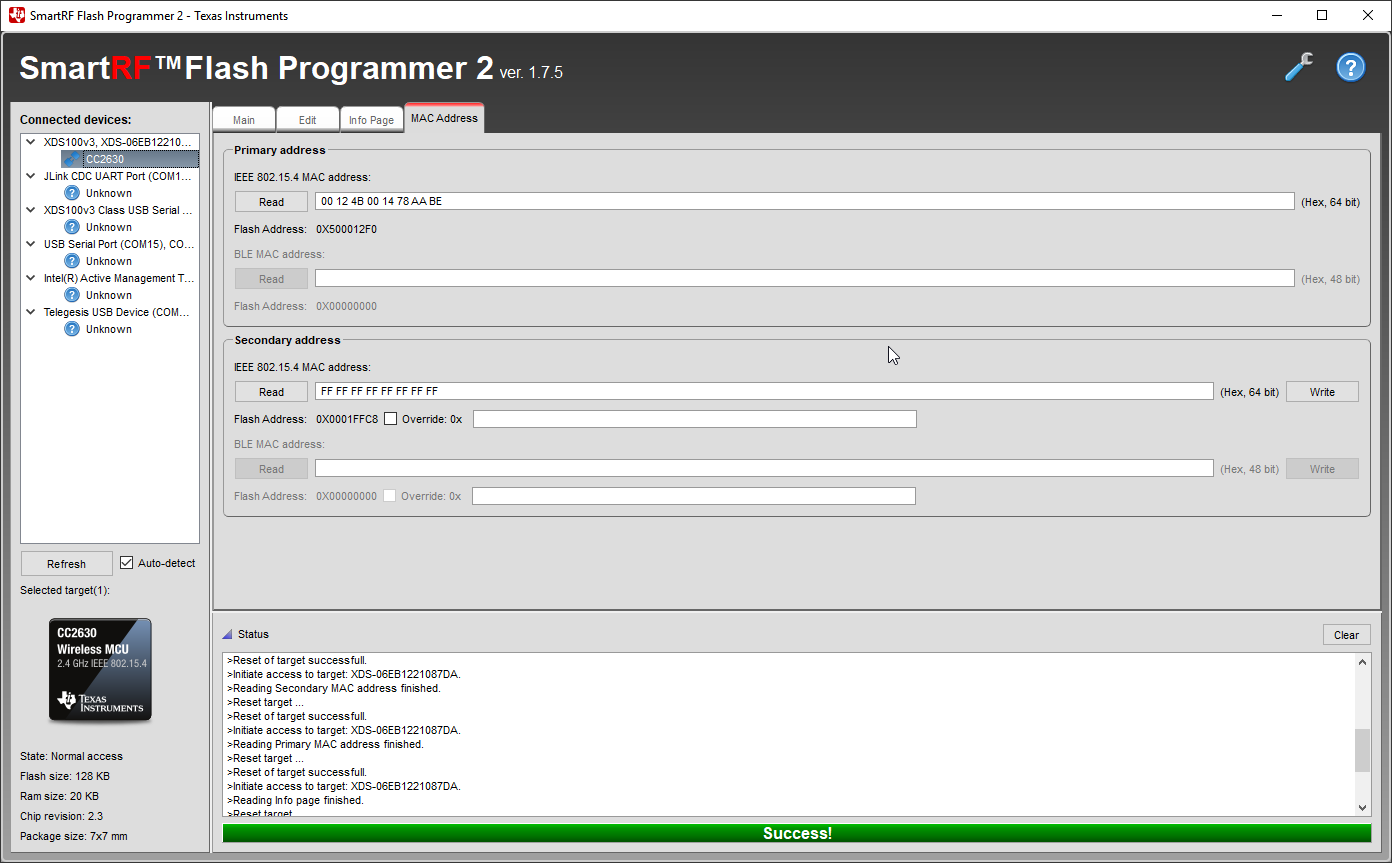The height and width of the screenshot is (863, 1392).
Task: Click the Unknown icon under USB Serial Port (COM15)
Action: tap(72, 261)
